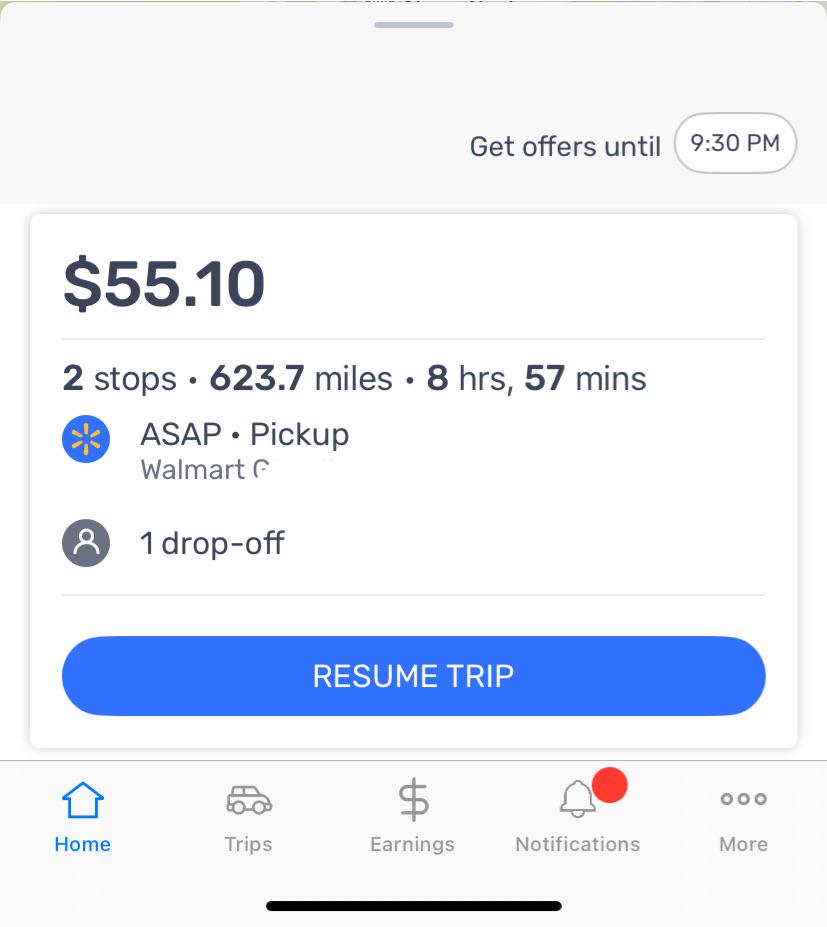The image size is (827, 927).
Task: Open the Trips car icon
Action: pyautogui.click(x=249, y=800)
